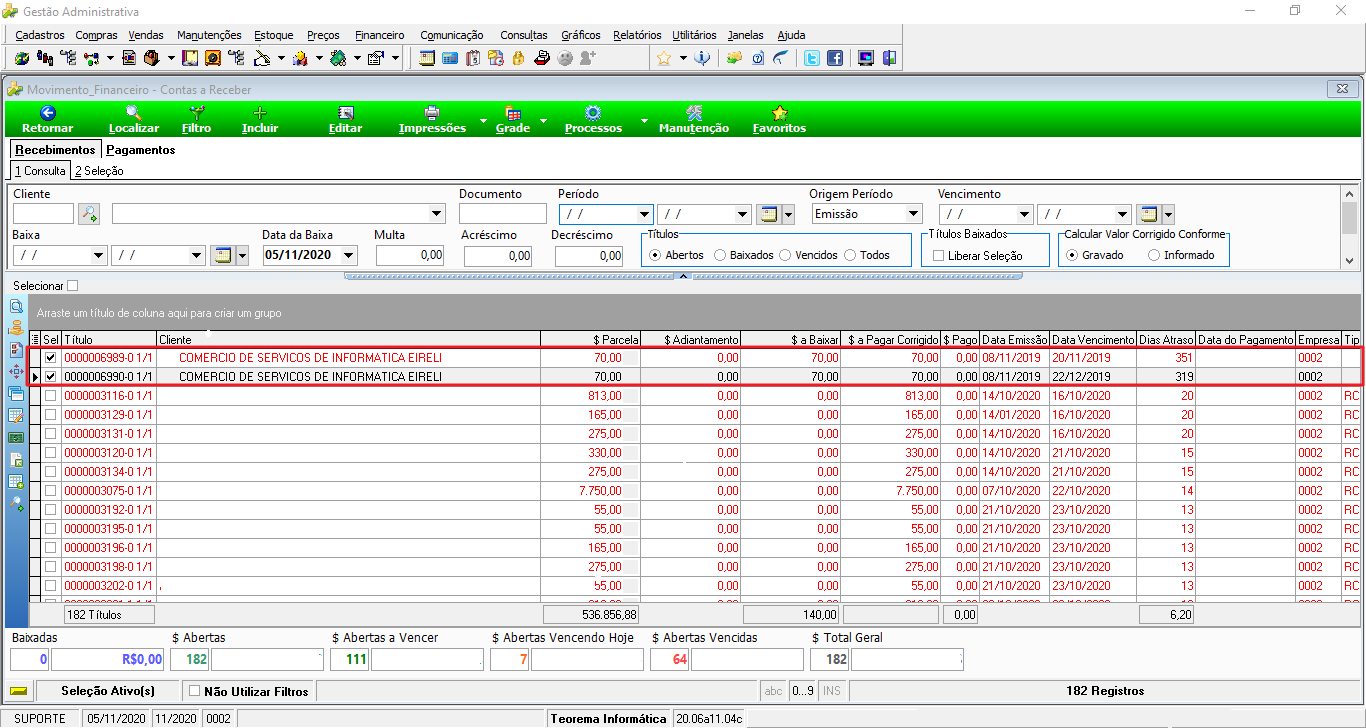
Task: Click the client search icon beside Cliente field
Action: pos(89,213)
